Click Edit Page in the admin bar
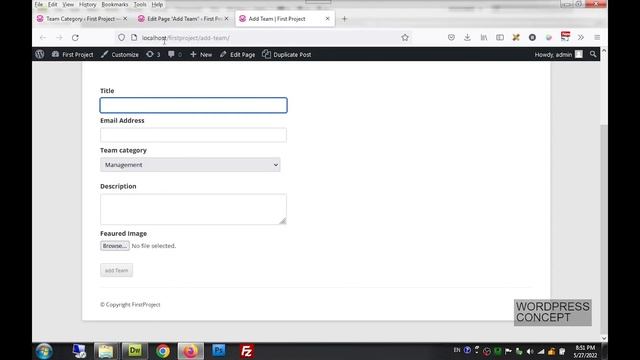The height and width of the screenshot is (360, 640). 237,54
